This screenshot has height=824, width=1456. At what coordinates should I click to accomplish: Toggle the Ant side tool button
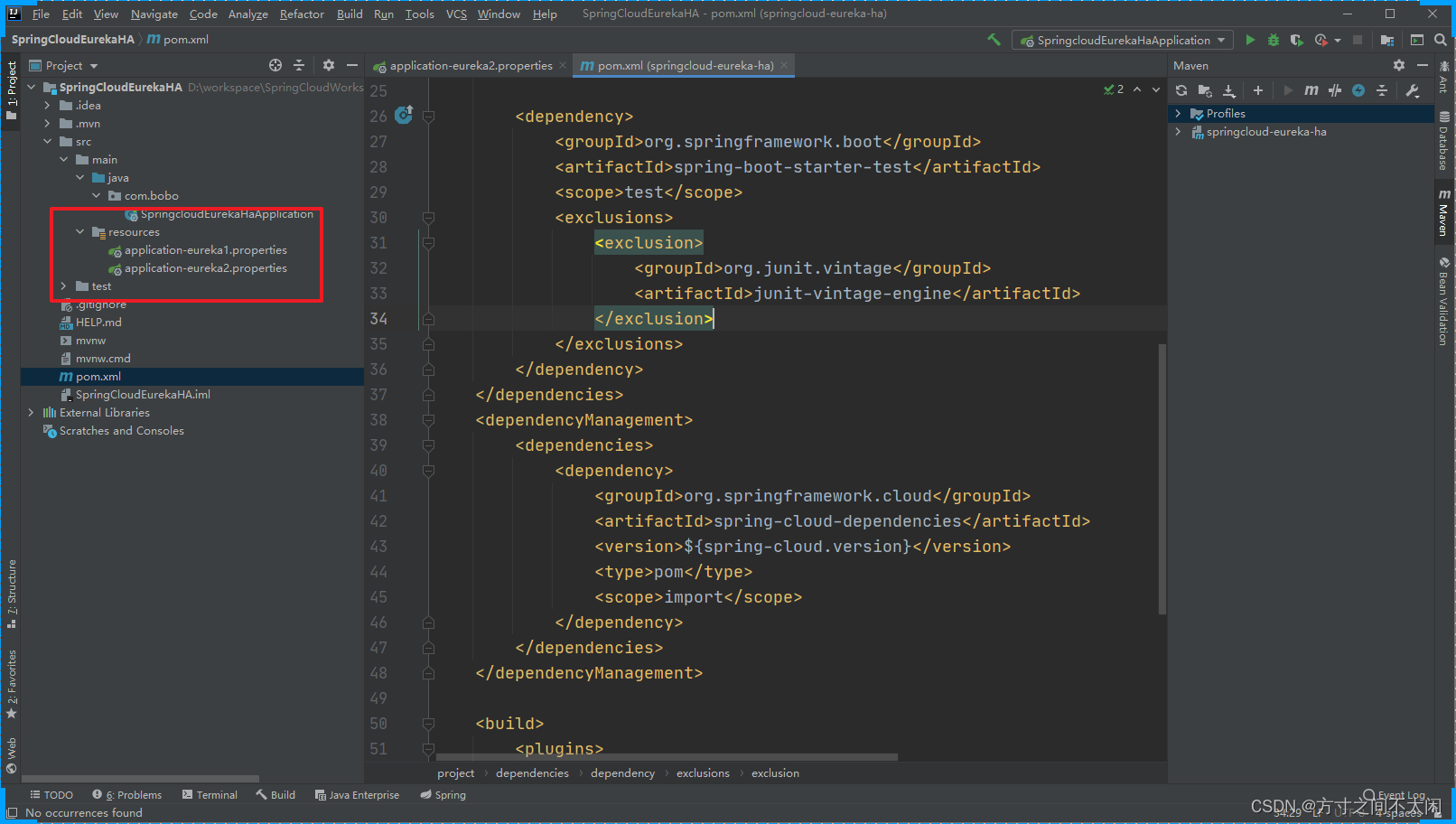pos(1443,77)
